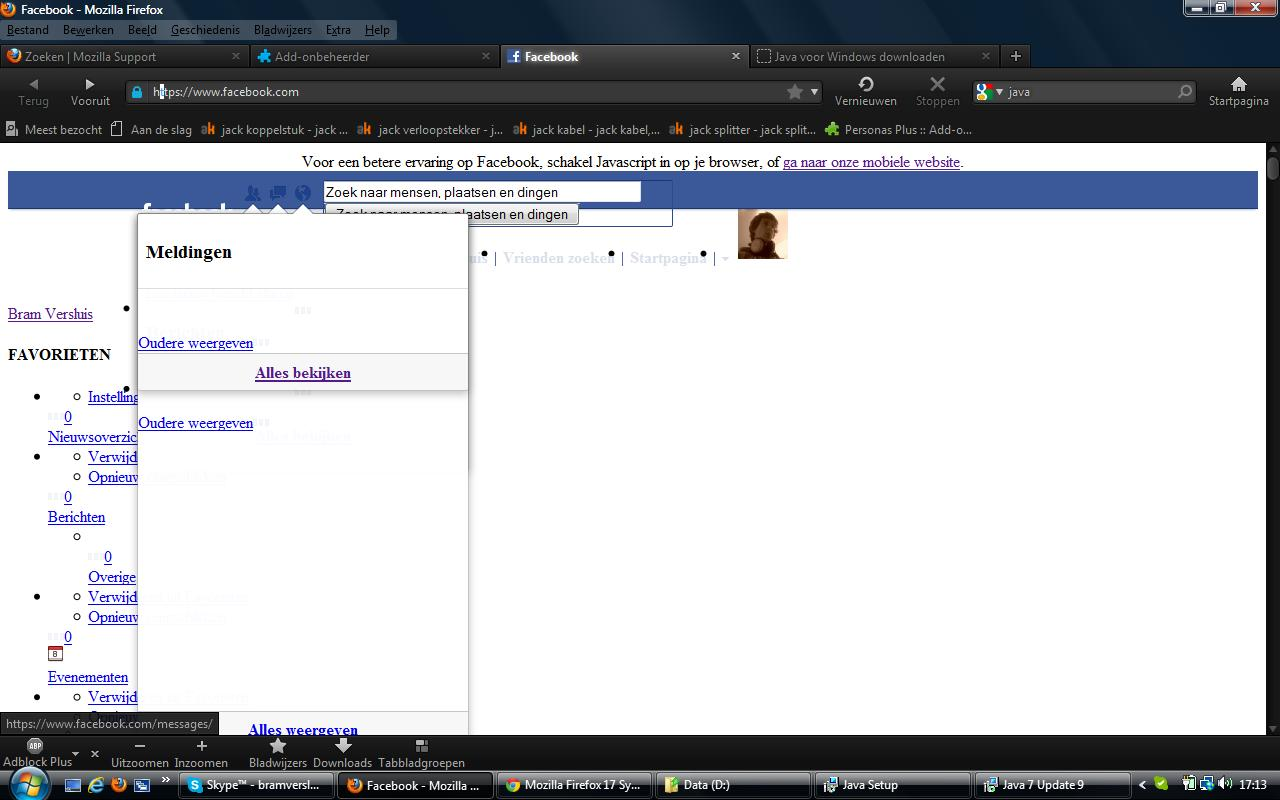Click Alles bekijken in Meldingen panel

(303, 373)
